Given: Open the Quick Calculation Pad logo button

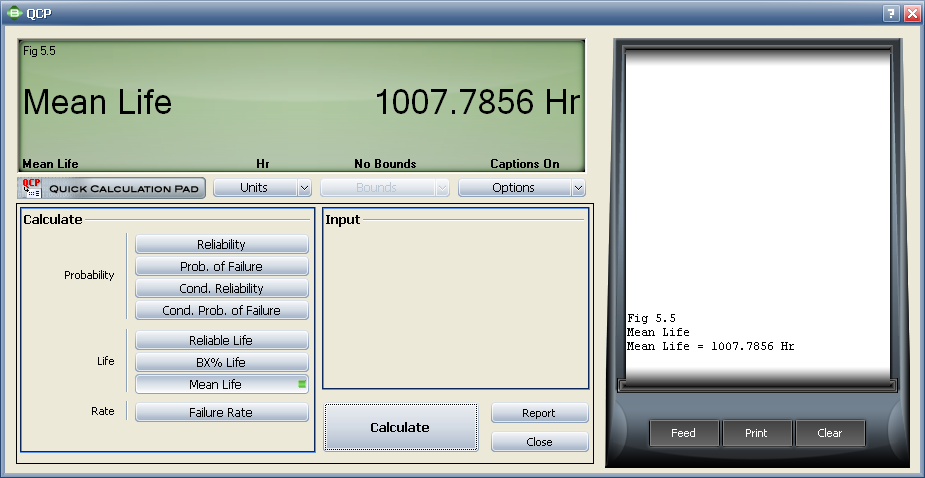Looking at the screenshot, I should [x=111, y=188].
